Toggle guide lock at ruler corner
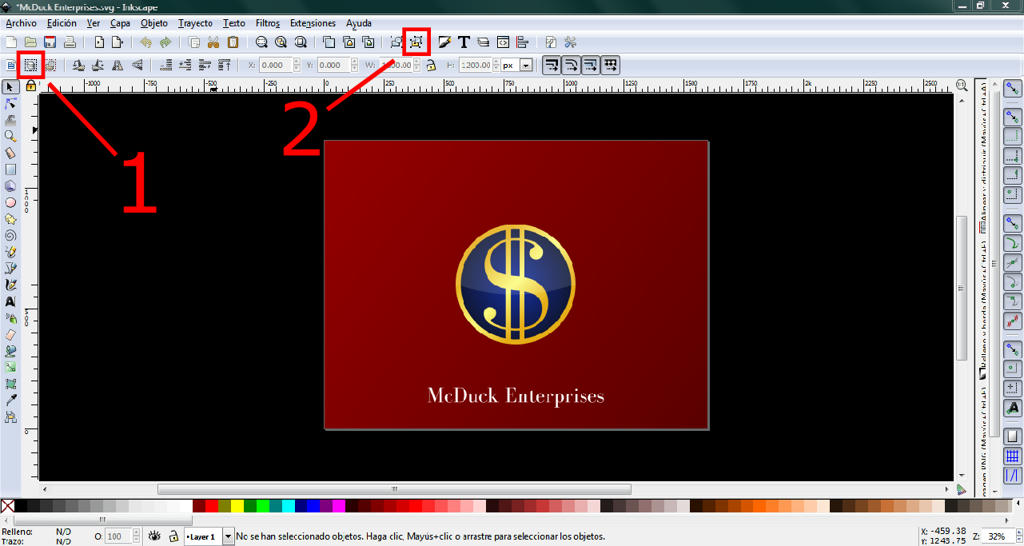The width and height of the screenshot is (1024, 546). tap(31, 86)
